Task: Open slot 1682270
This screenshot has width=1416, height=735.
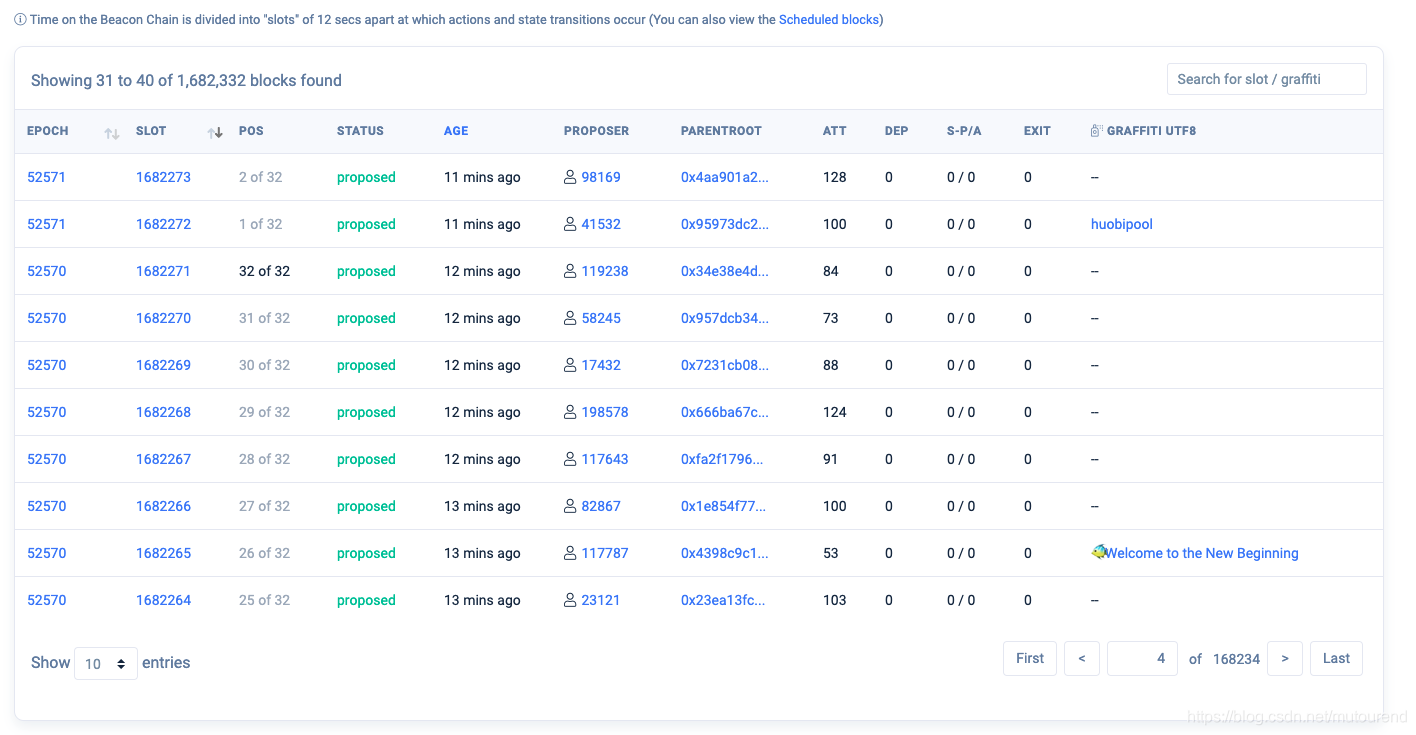Action: point(163,318)
